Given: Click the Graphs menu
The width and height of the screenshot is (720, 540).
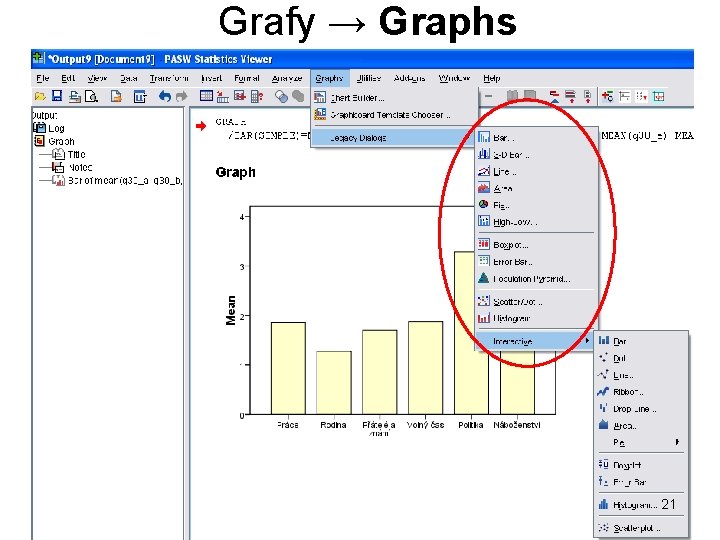Looking at the screenshot, I should coord(329,79).
